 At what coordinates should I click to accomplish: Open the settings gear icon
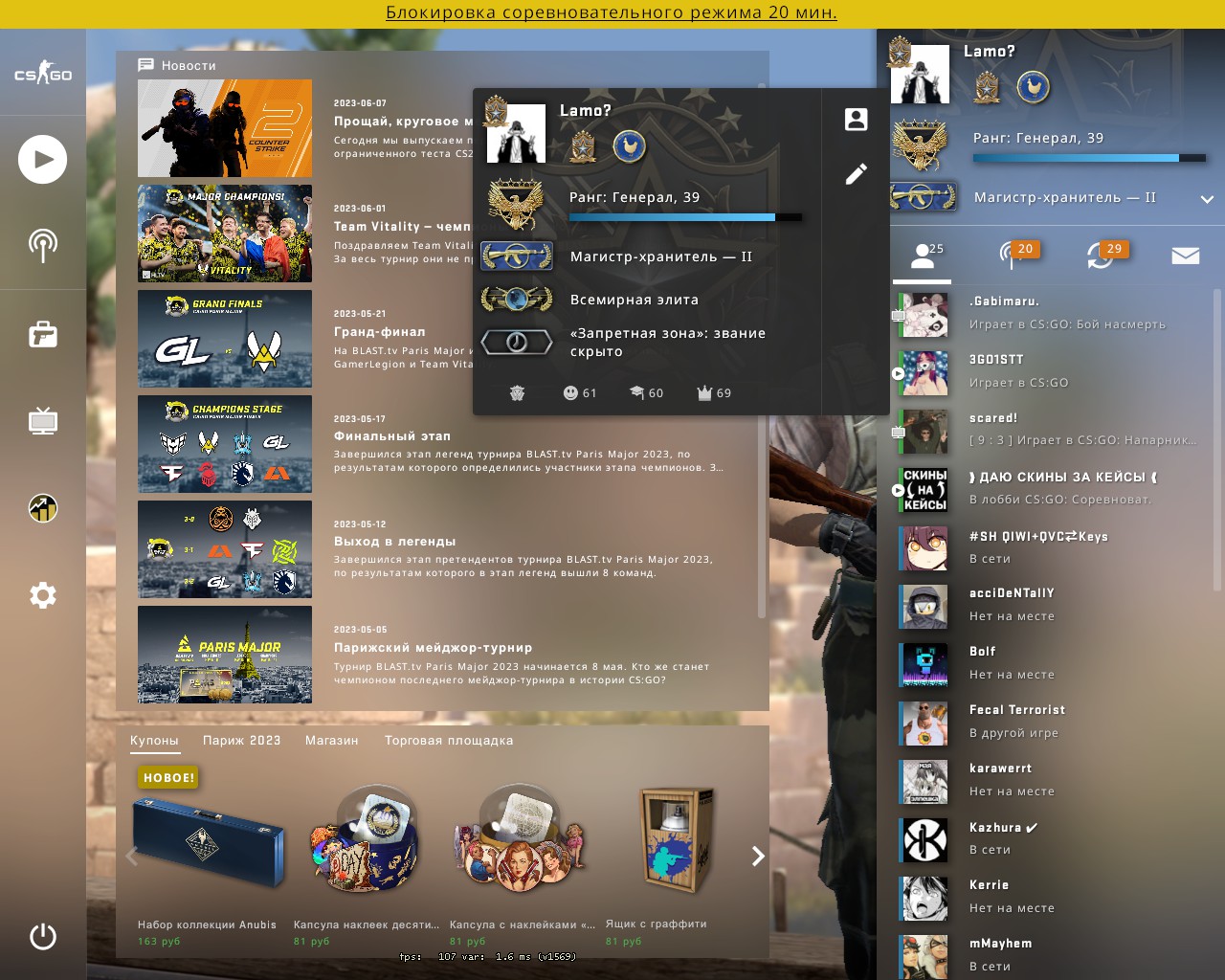[42, 595]
